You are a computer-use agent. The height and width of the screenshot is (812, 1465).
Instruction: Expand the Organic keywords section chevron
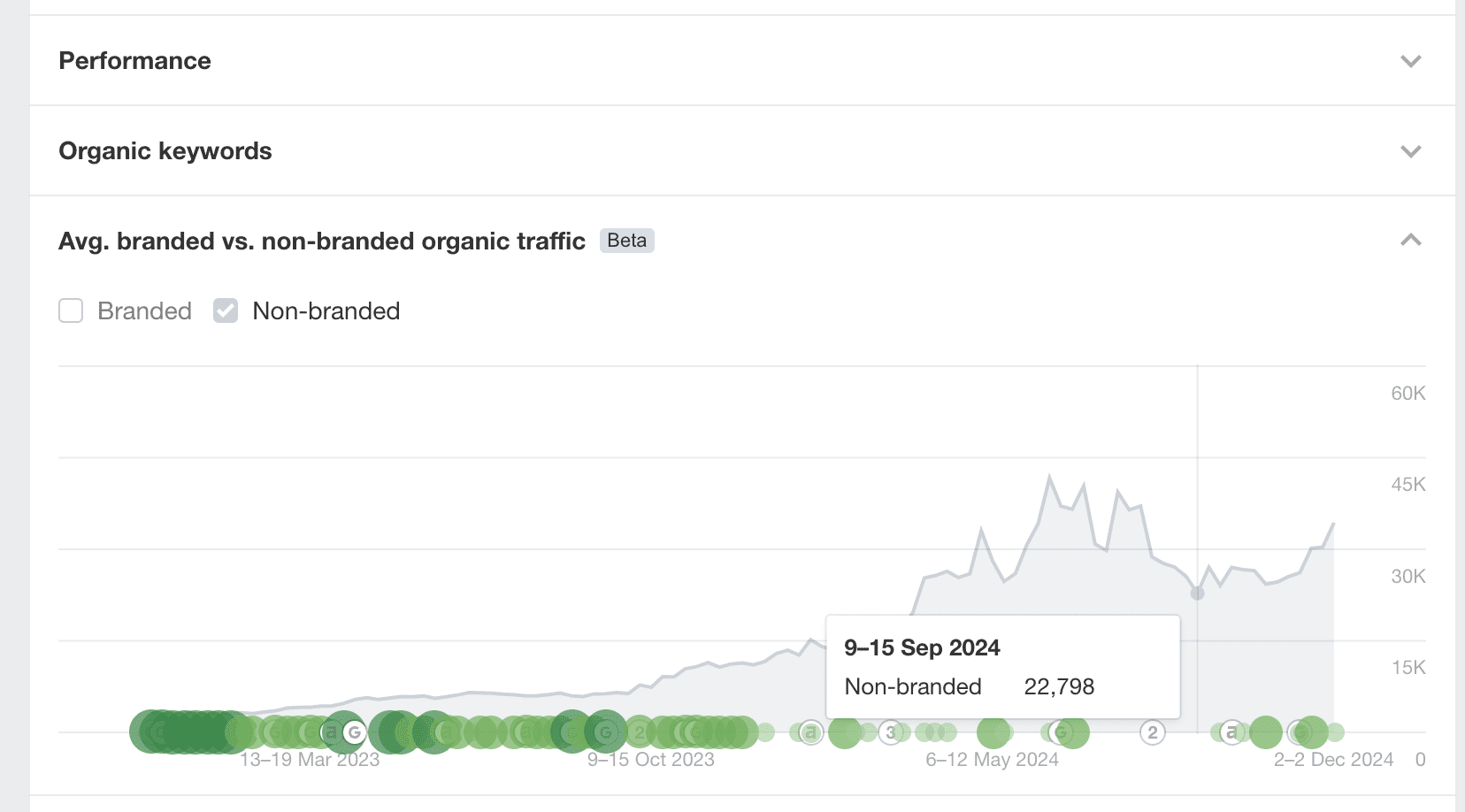[1410, 151]
